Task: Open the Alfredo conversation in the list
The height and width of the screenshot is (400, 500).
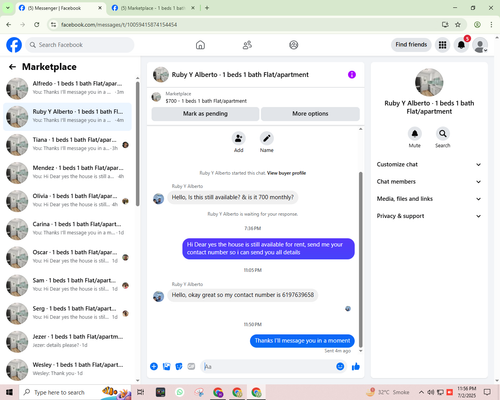Action: (x=67, y=88)
